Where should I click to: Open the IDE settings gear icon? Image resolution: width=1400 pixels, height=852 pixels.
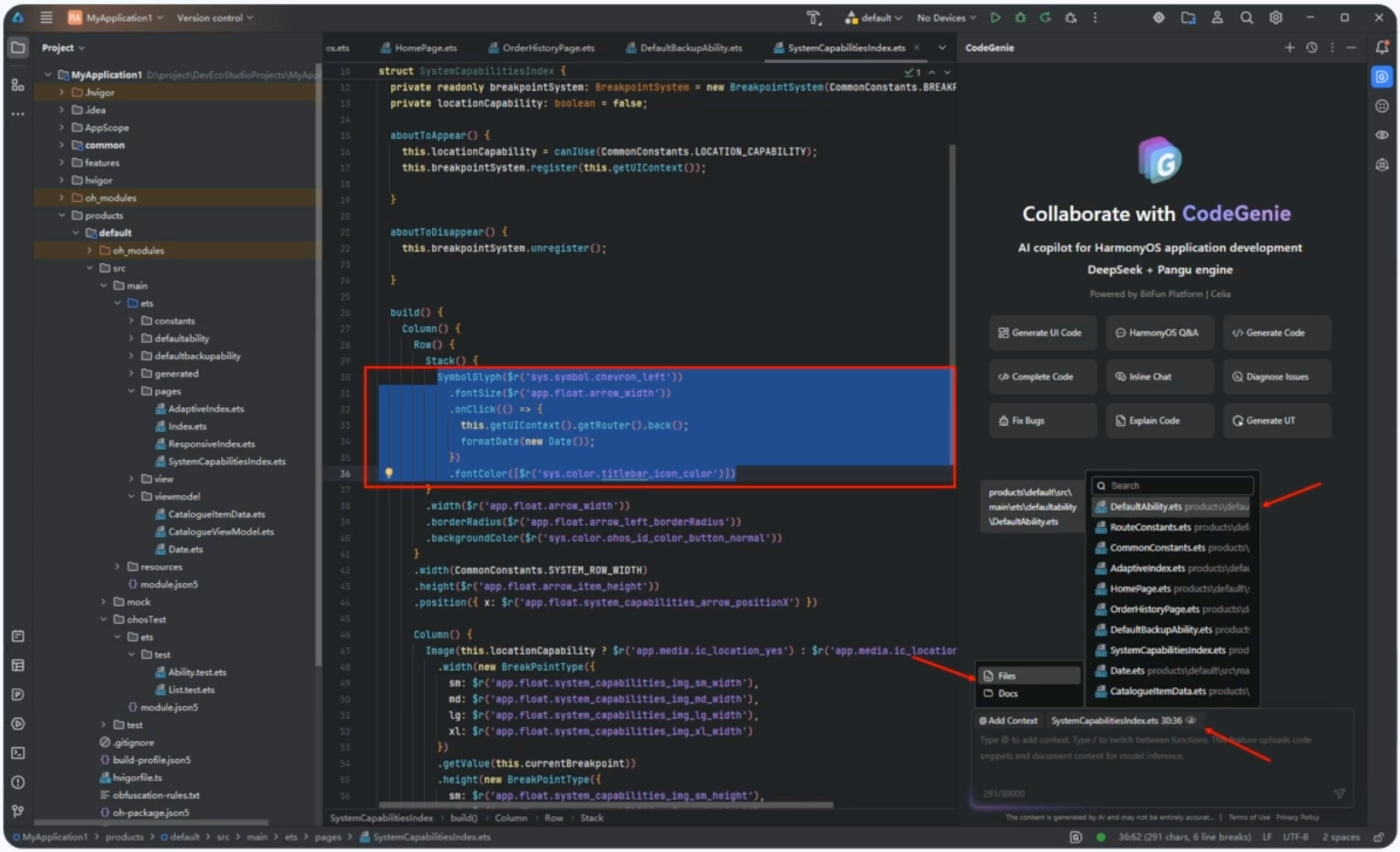[x=1275, y=18]
